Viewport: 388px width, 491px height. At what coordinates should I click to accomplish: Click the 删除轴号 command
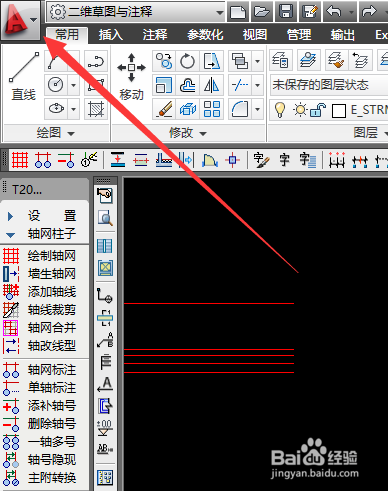(40, 424)
